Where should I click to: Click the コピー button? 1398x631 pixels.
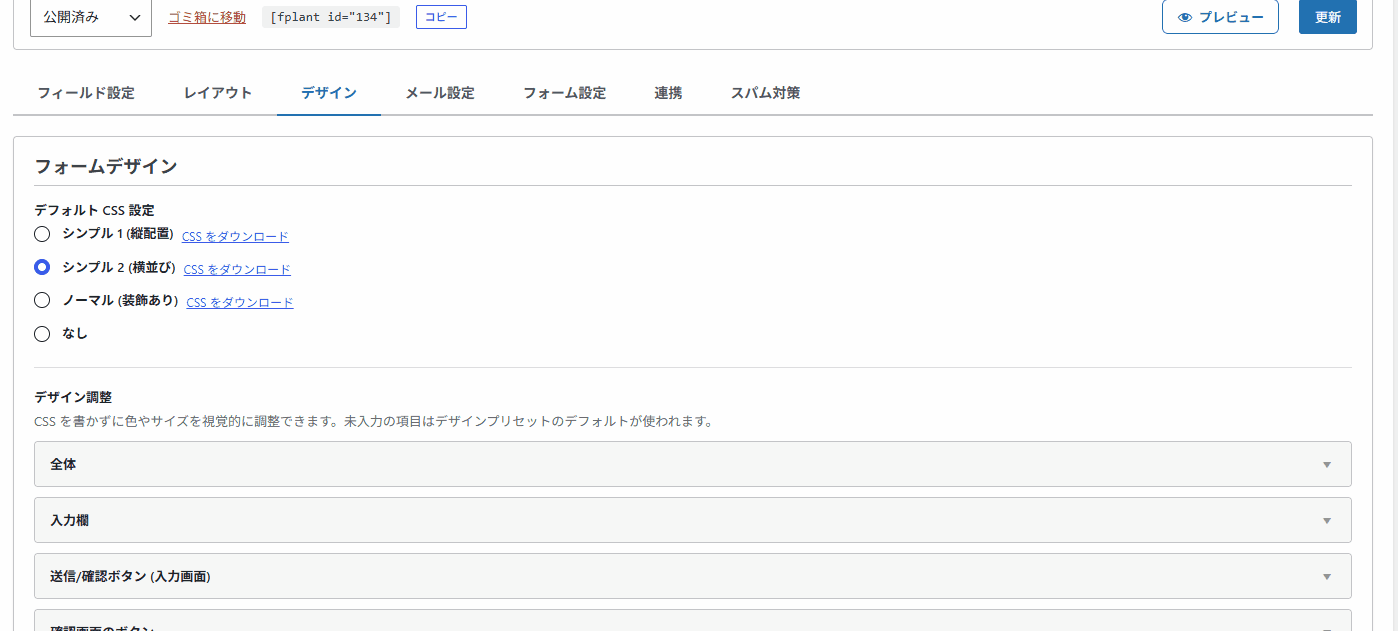[441, 17]
